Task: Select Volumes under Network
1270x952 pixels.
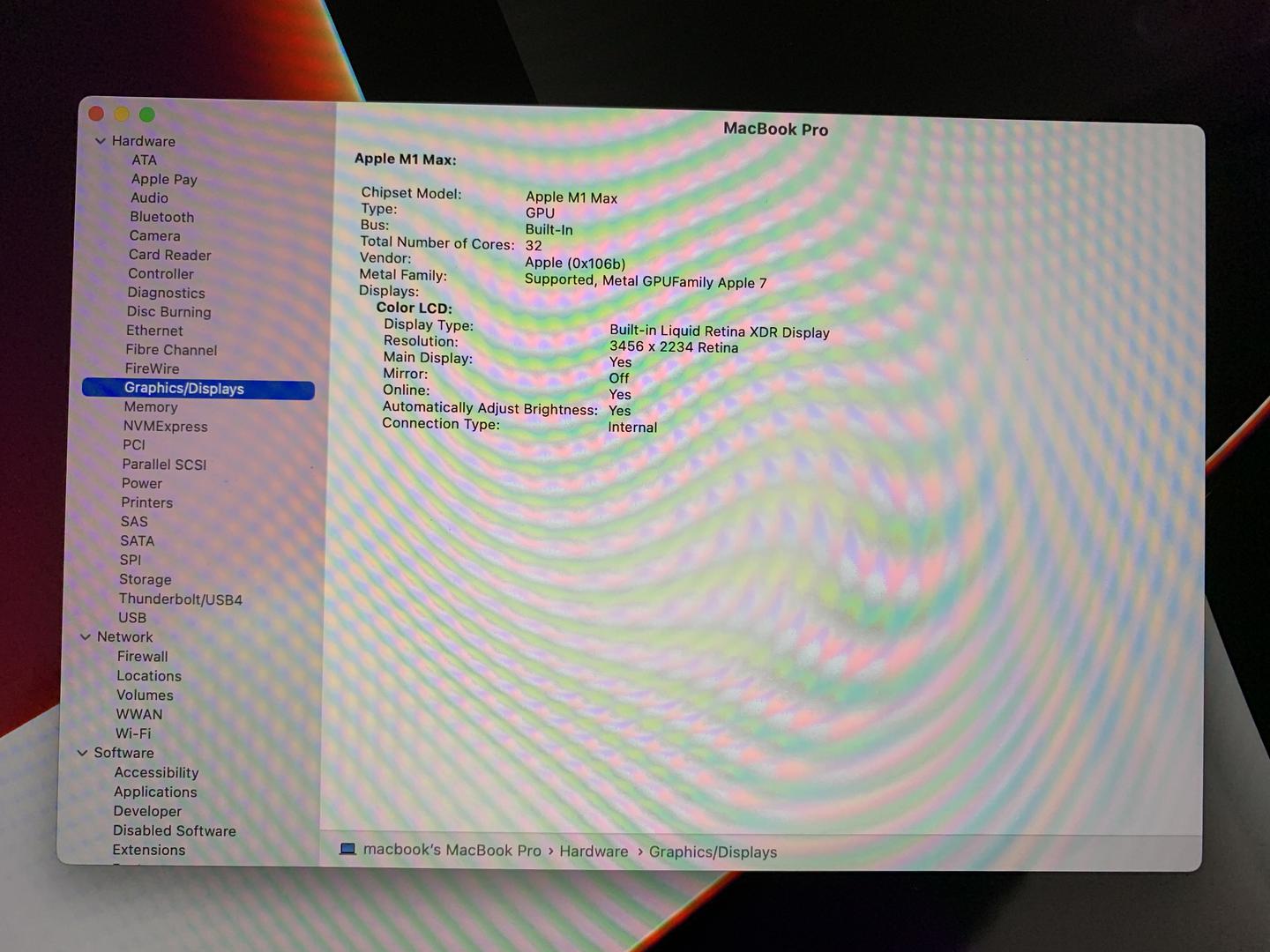Action: pyautogui.click(x=145, y=695)
